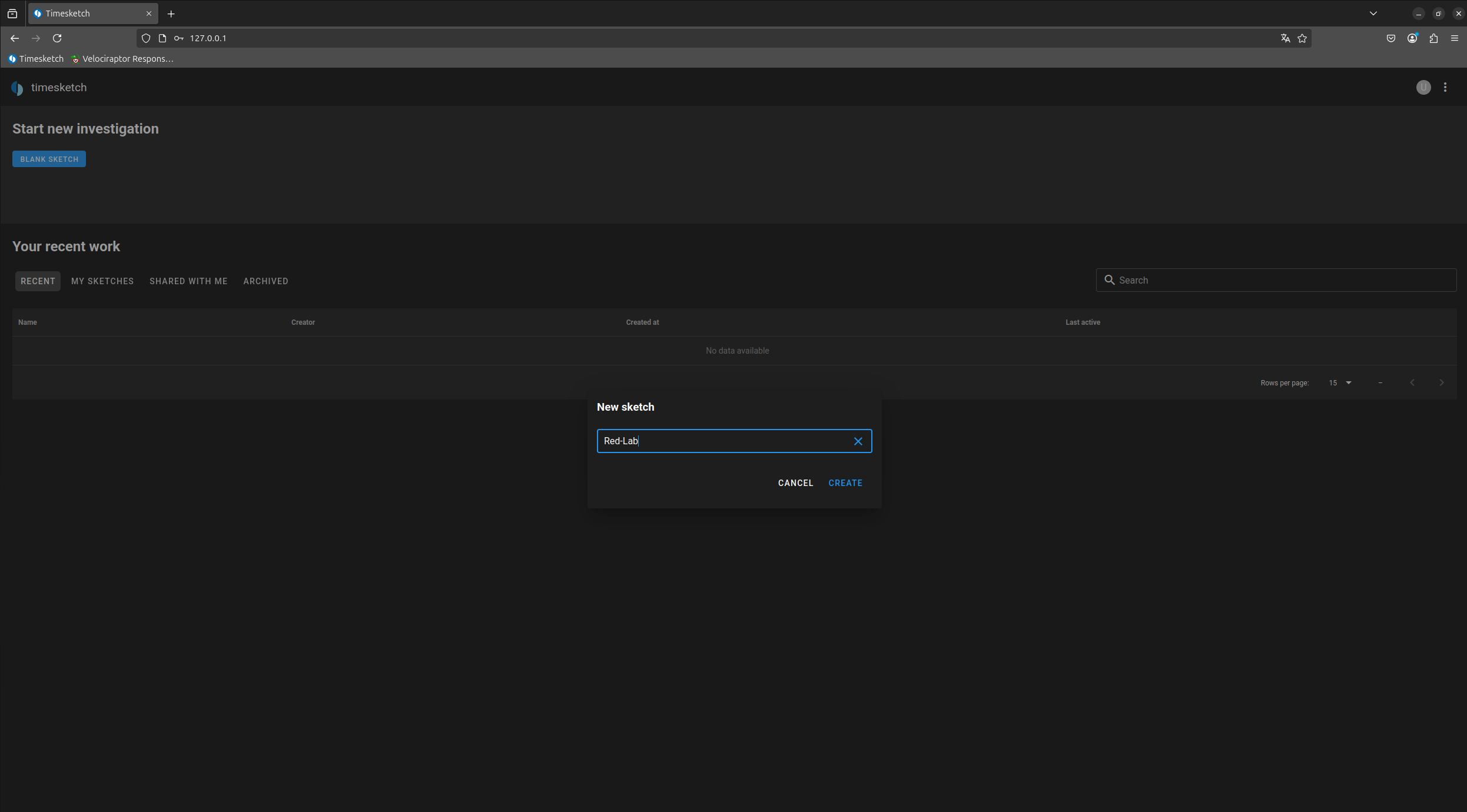The height and width of the screenshot is (812, 1467).
Task: Open the Pocket save icon
Action: coord(1391,38)
